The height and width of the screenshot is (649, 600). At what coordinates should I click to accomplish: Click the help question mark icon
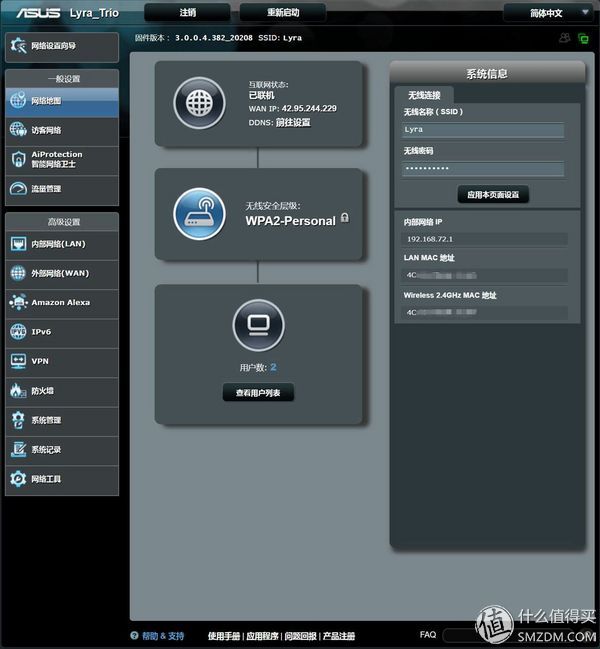pyautogui.click(x=134, y=635)
